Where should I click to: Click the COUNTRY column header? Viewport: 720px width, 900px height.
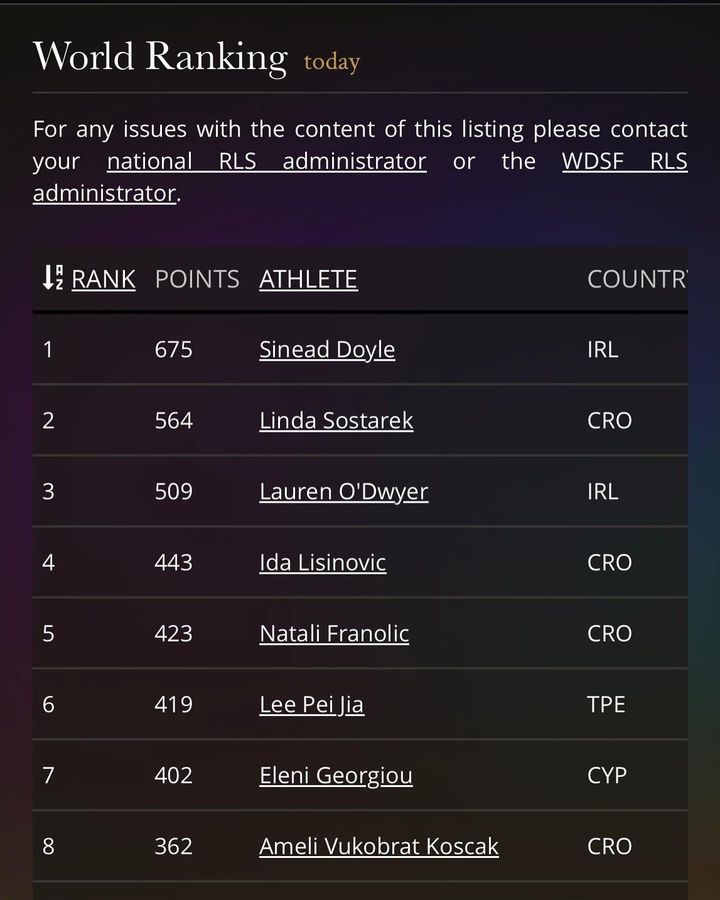point(636,279)
